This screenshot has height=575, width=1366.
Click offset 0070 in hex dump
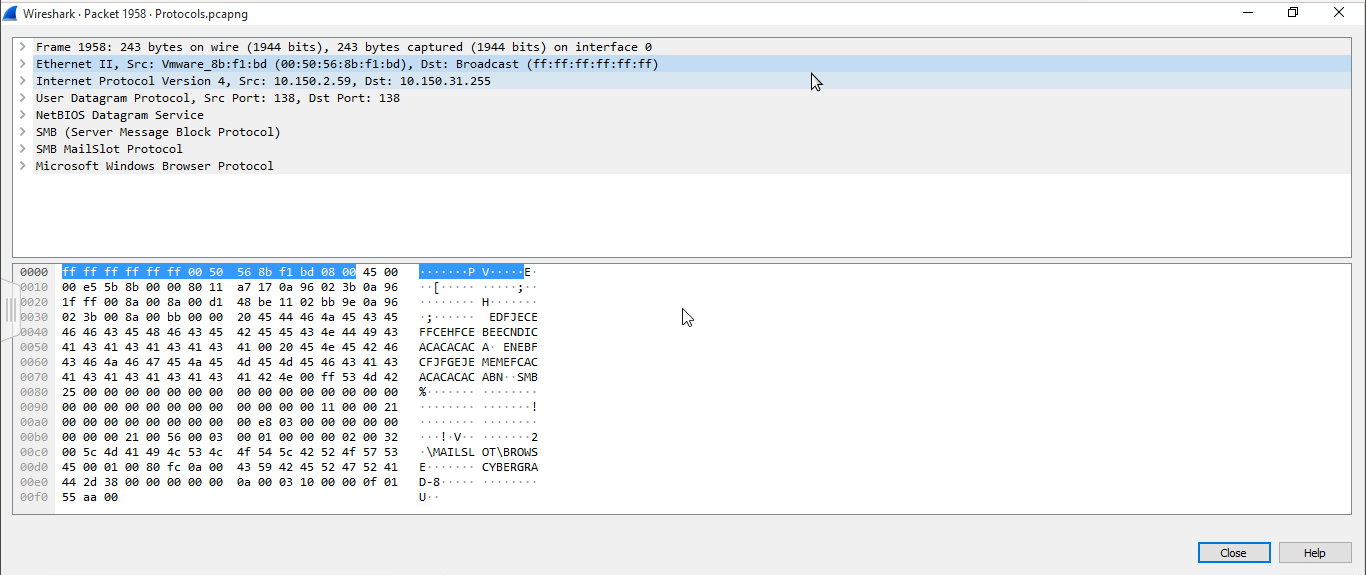coord(34,377)
